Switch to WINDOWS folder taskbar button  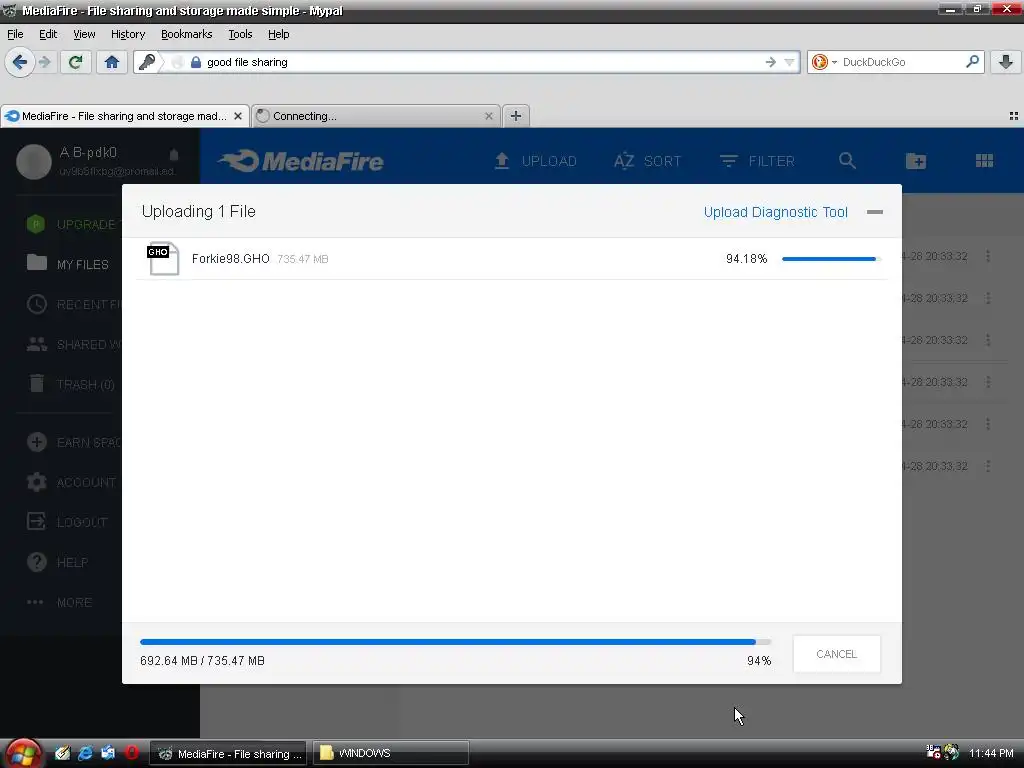[x=391, y=753]
